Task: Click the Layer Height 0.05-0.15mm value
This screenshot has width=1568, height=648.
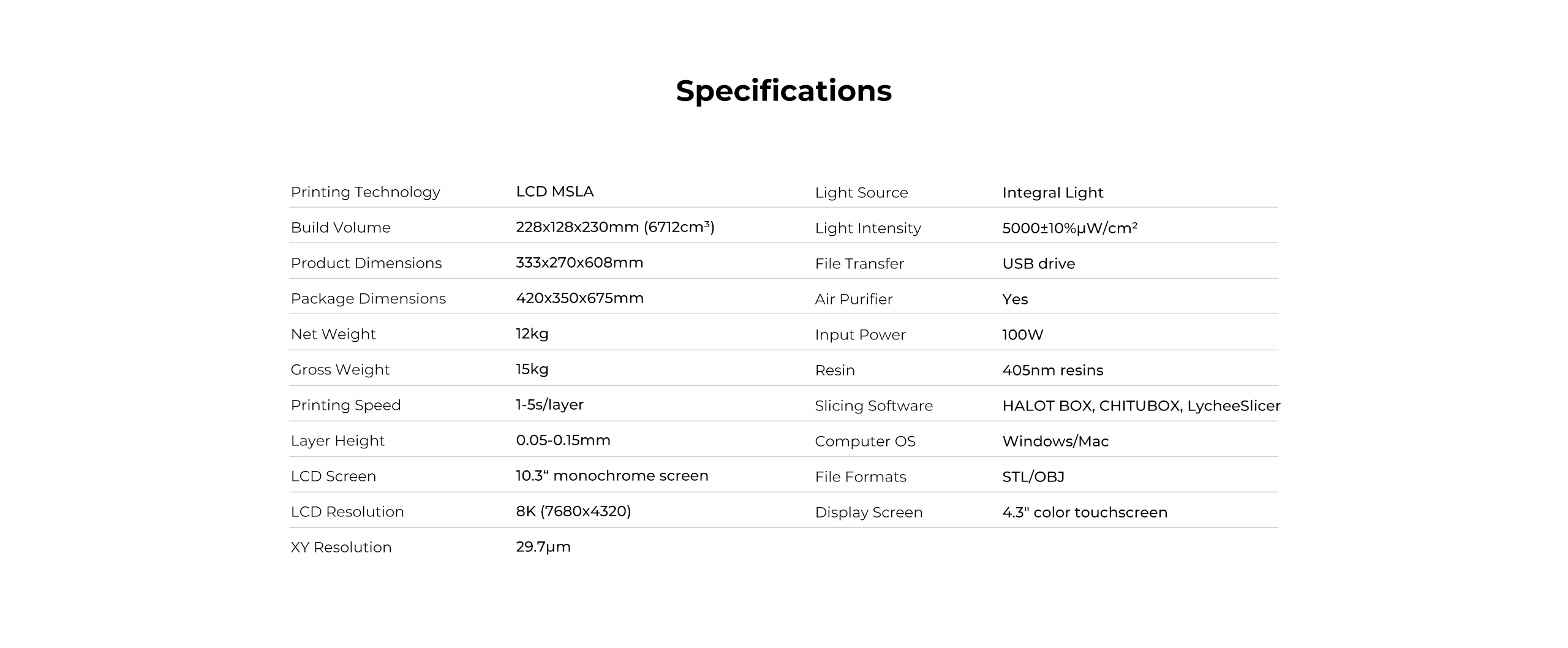Action: coord(563,440)
